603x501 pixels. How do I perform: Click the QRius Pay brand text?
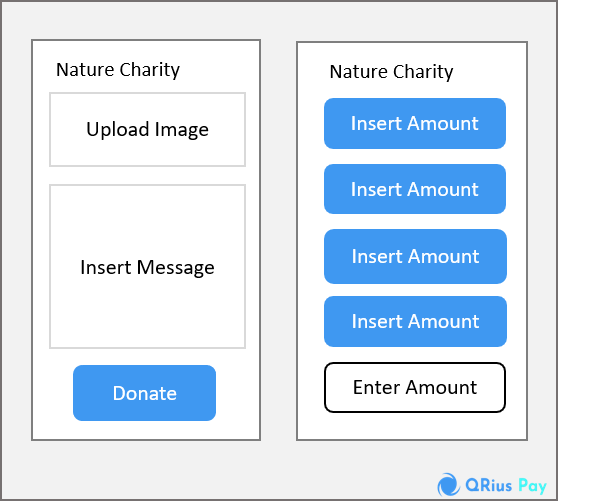coord(506,486)
